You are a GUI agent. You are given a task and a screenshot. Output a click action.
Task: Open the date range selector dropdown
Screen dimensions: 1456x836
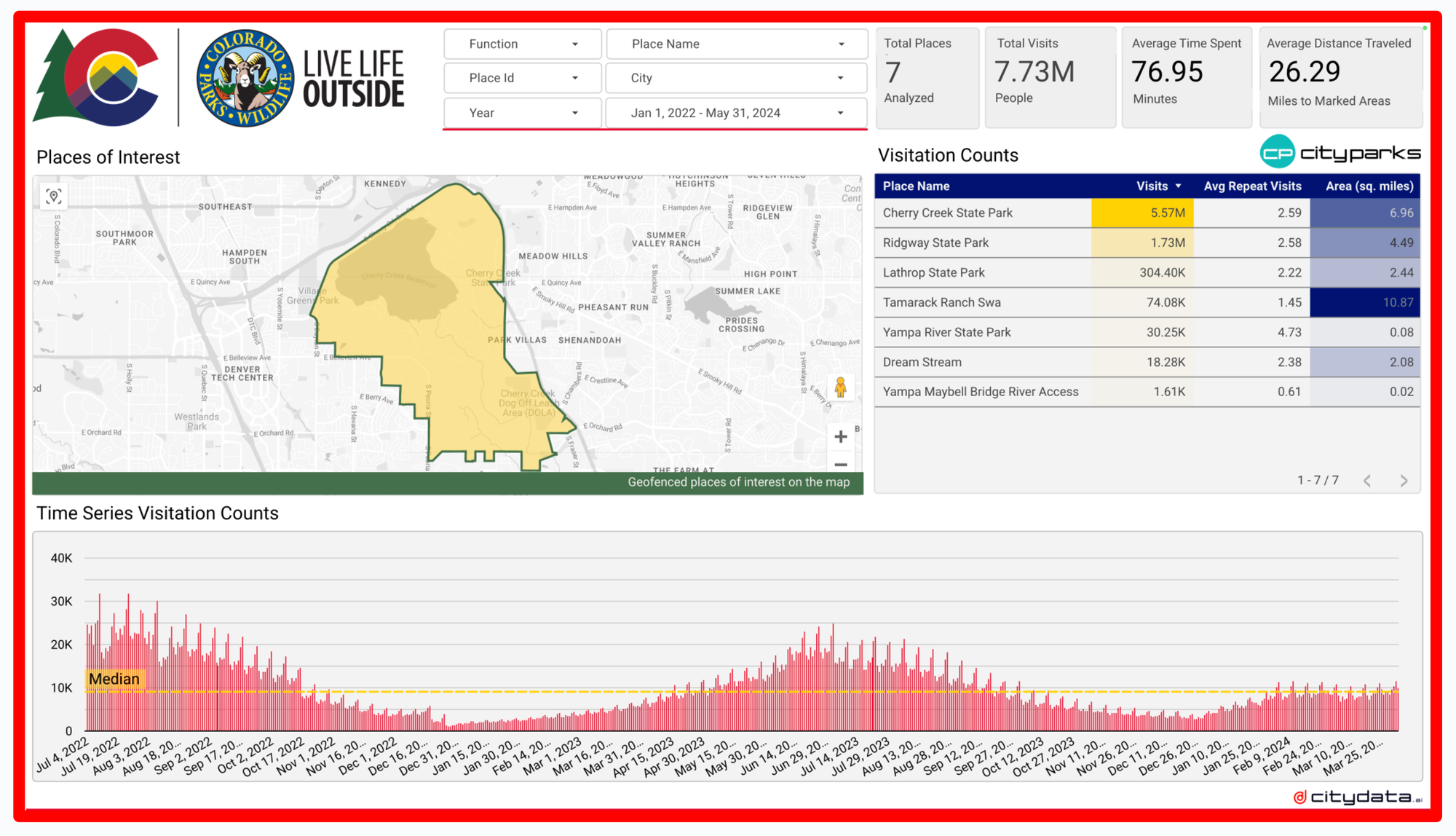(737, 113)
